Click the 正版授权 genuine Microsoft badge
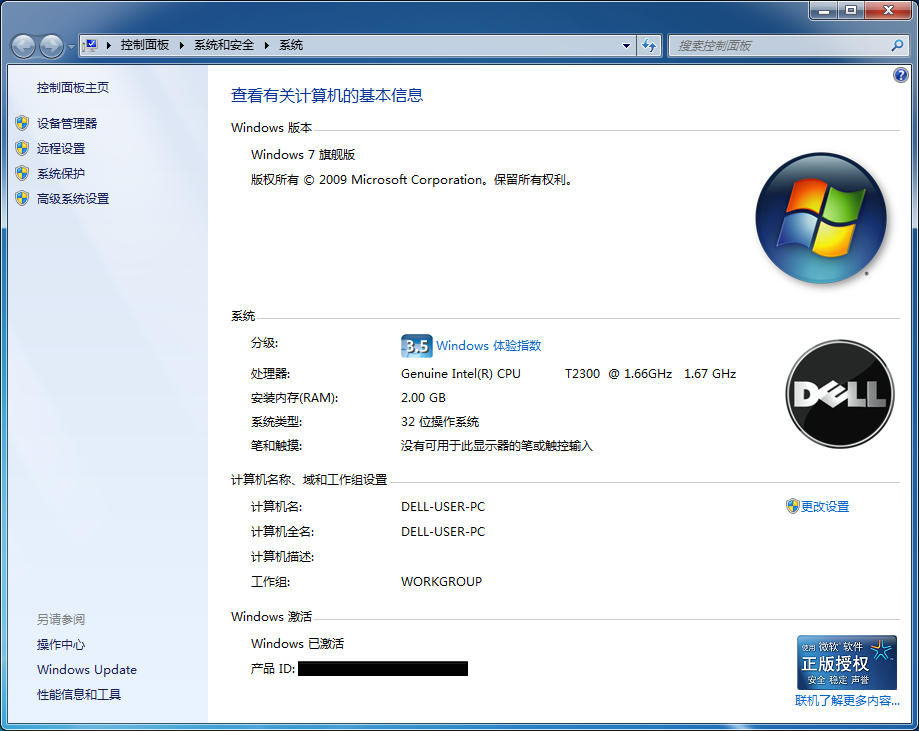Image resolution: width=919 pixels, height=731 pixels. [846, 662]
